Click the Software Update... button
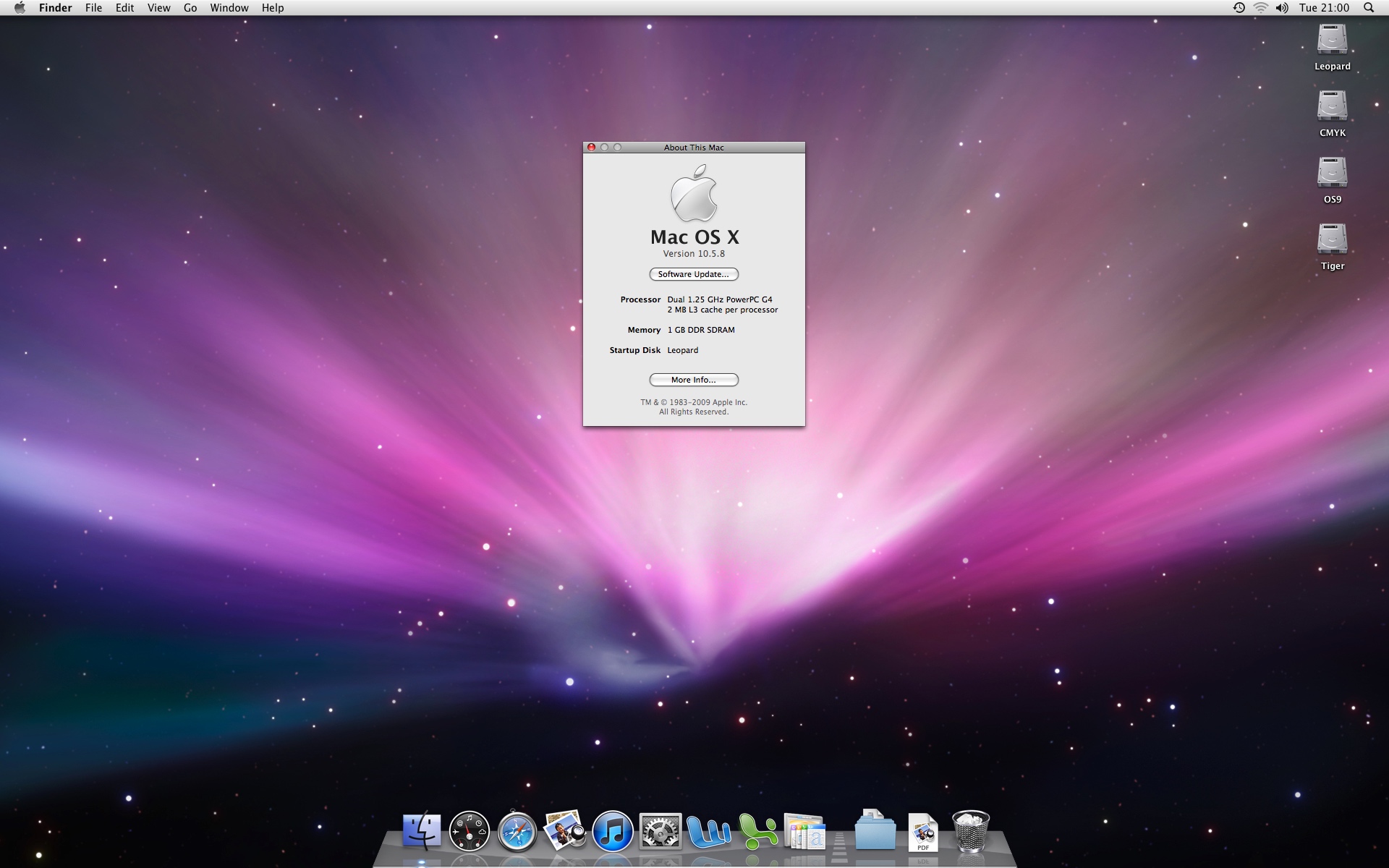The width and height of the screenshot is (1389, 868). tap(694, 274)
